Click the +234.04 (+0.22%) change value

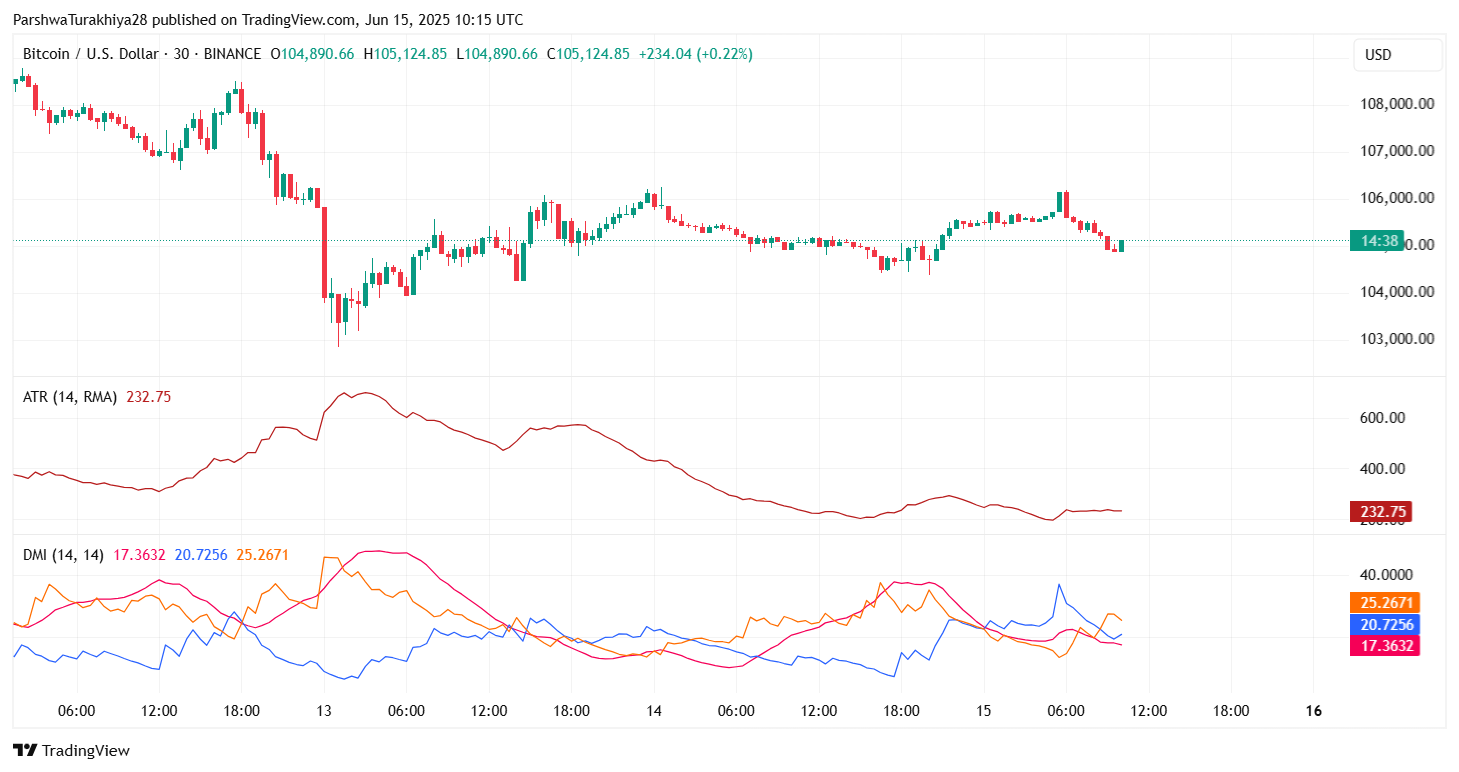click(x=696, y=54)
